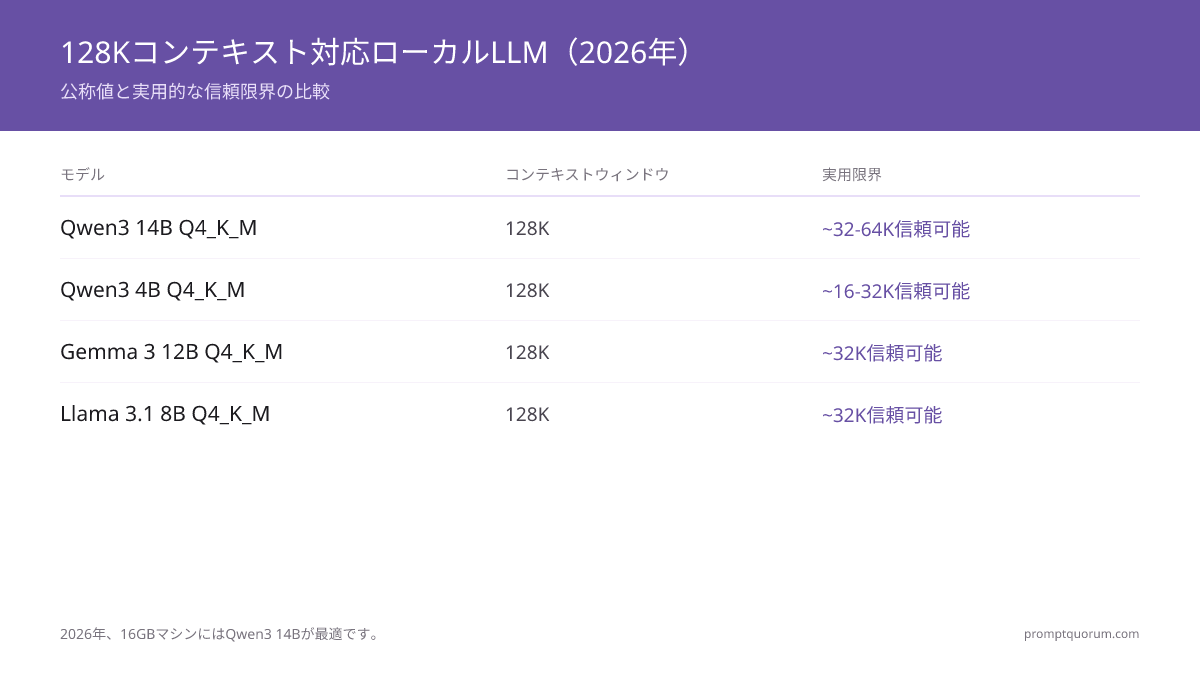Click the footnote '2026年、16GBマシンにはQwen3 14Bが最適です。'

click(x=221, y=634)
